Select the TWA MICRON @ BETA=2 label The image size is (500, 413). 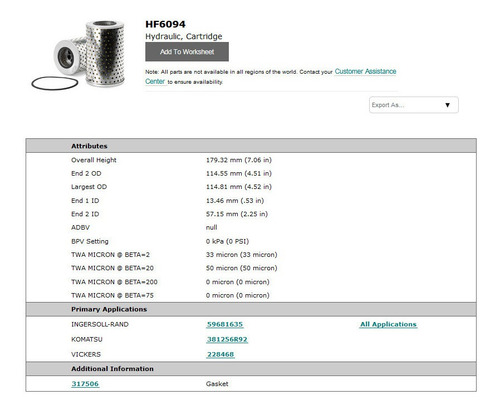click(x=110, y=255)
